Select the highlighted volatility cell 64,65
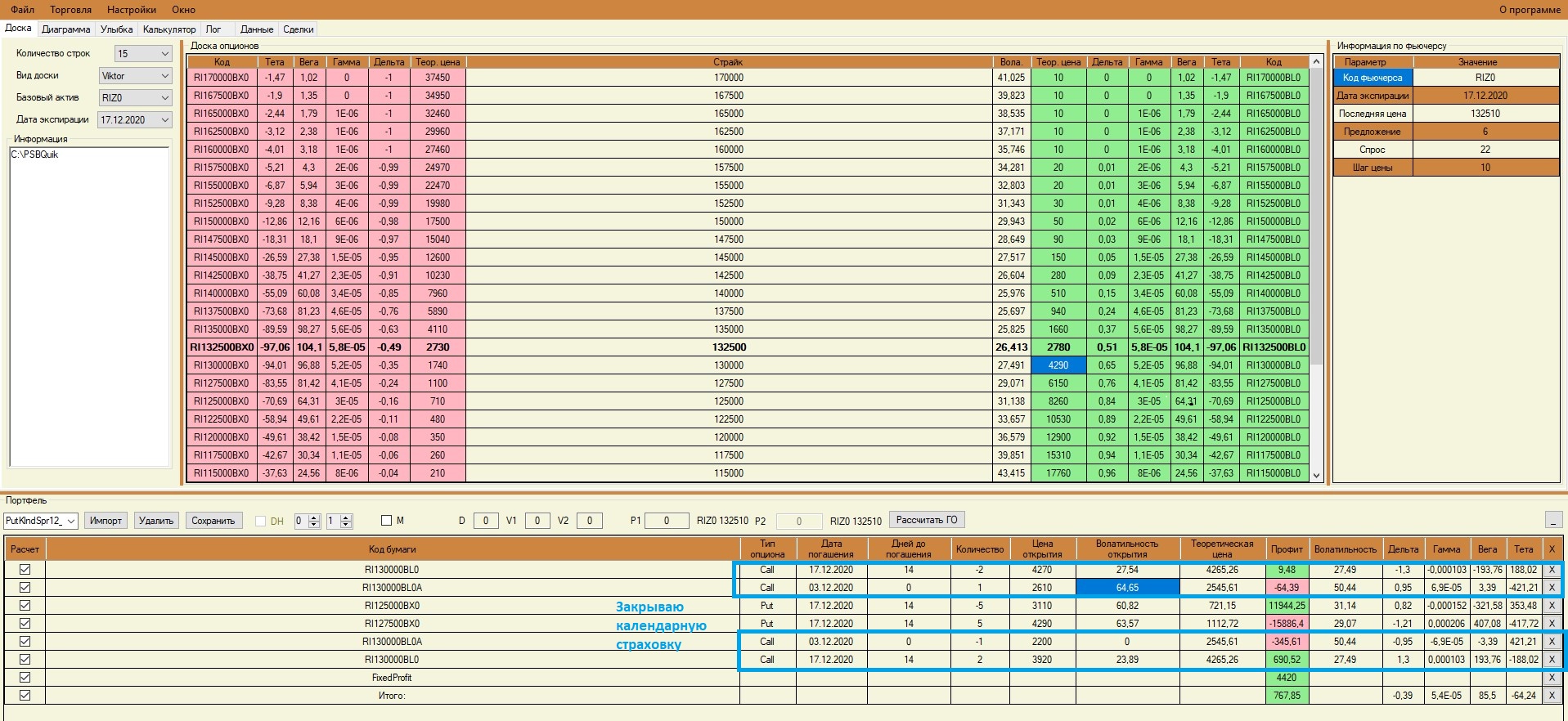This screenshot has height=721, width=1568. (1127, 588)
